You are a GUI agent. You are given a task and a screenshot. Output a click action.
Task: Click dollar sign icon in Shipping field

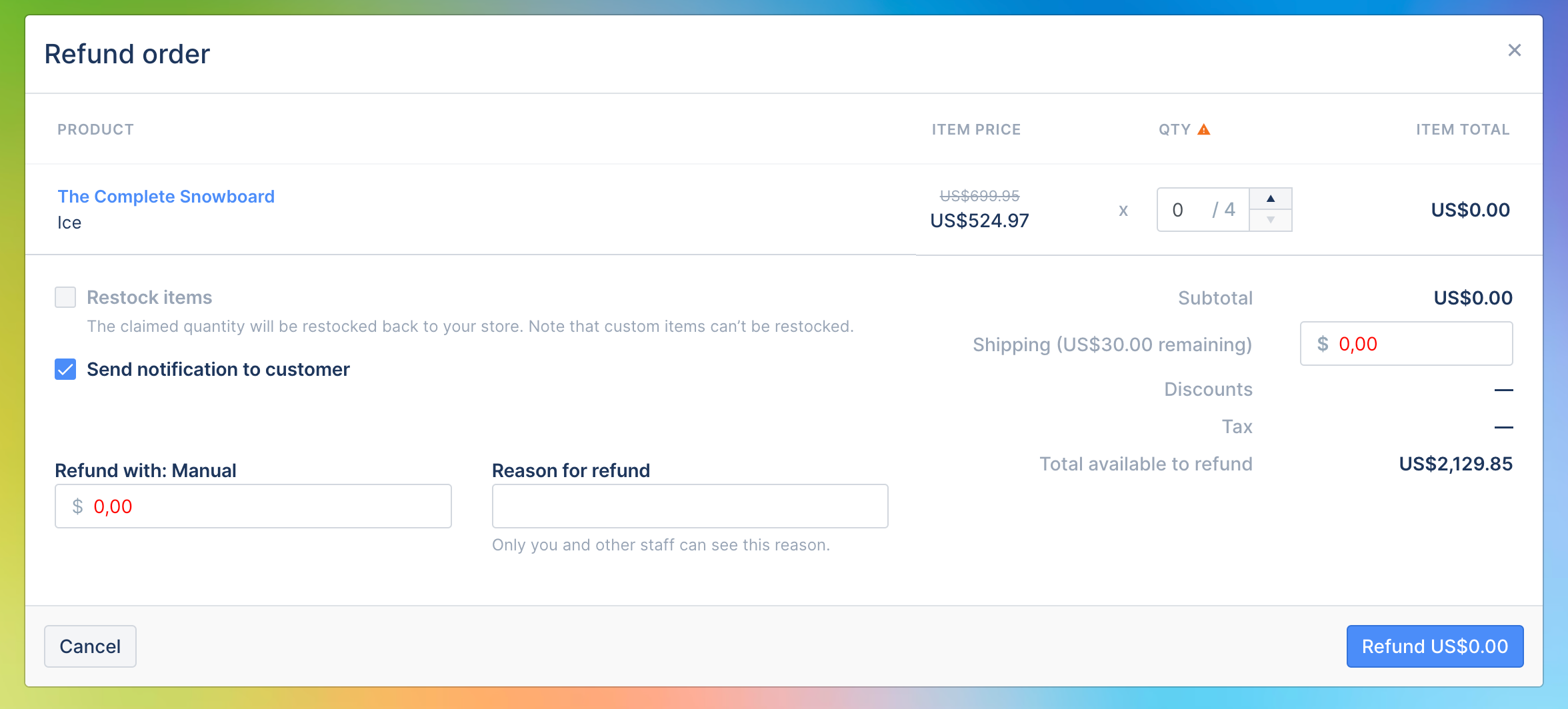coord(1323,344)
